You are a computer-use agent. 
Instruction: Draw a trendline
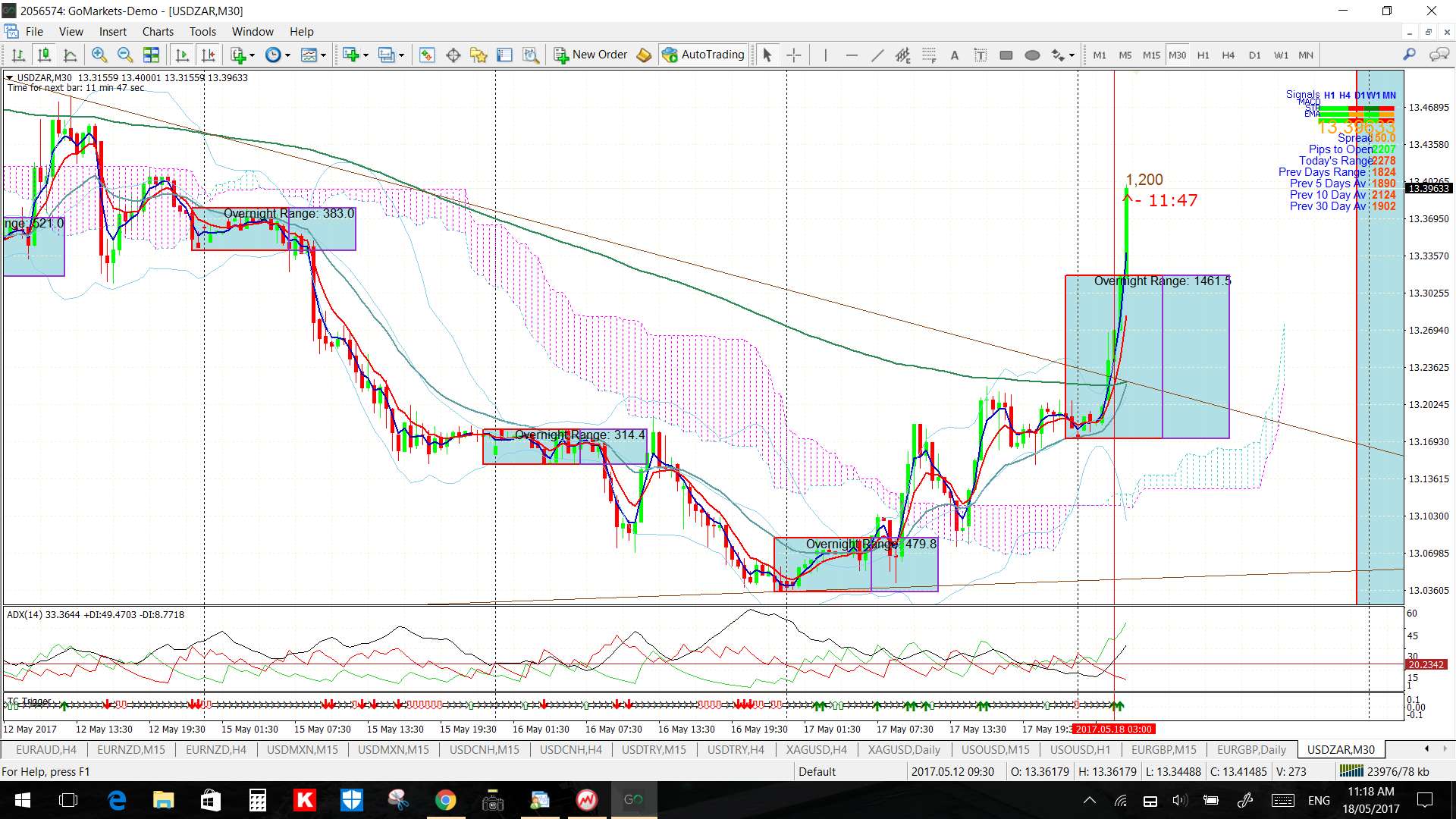coord(877,55)
